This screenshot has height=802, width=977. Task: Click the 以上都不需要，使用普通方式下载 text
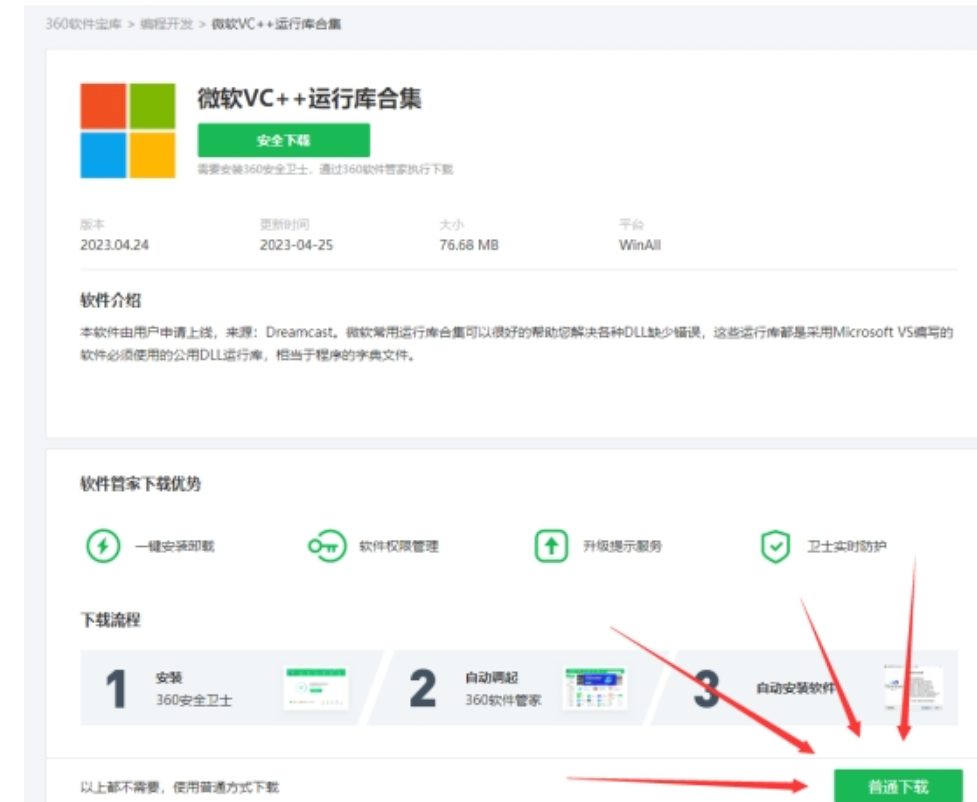pyautogui.click(x=180, y=787)
